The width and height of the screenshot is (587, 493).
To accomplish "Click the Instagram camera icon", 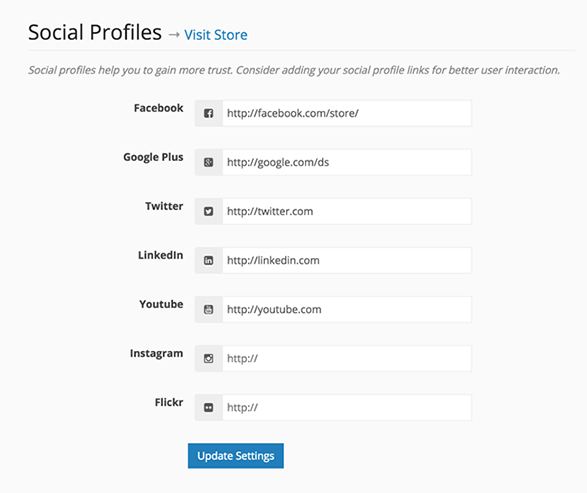I will 209,358.
